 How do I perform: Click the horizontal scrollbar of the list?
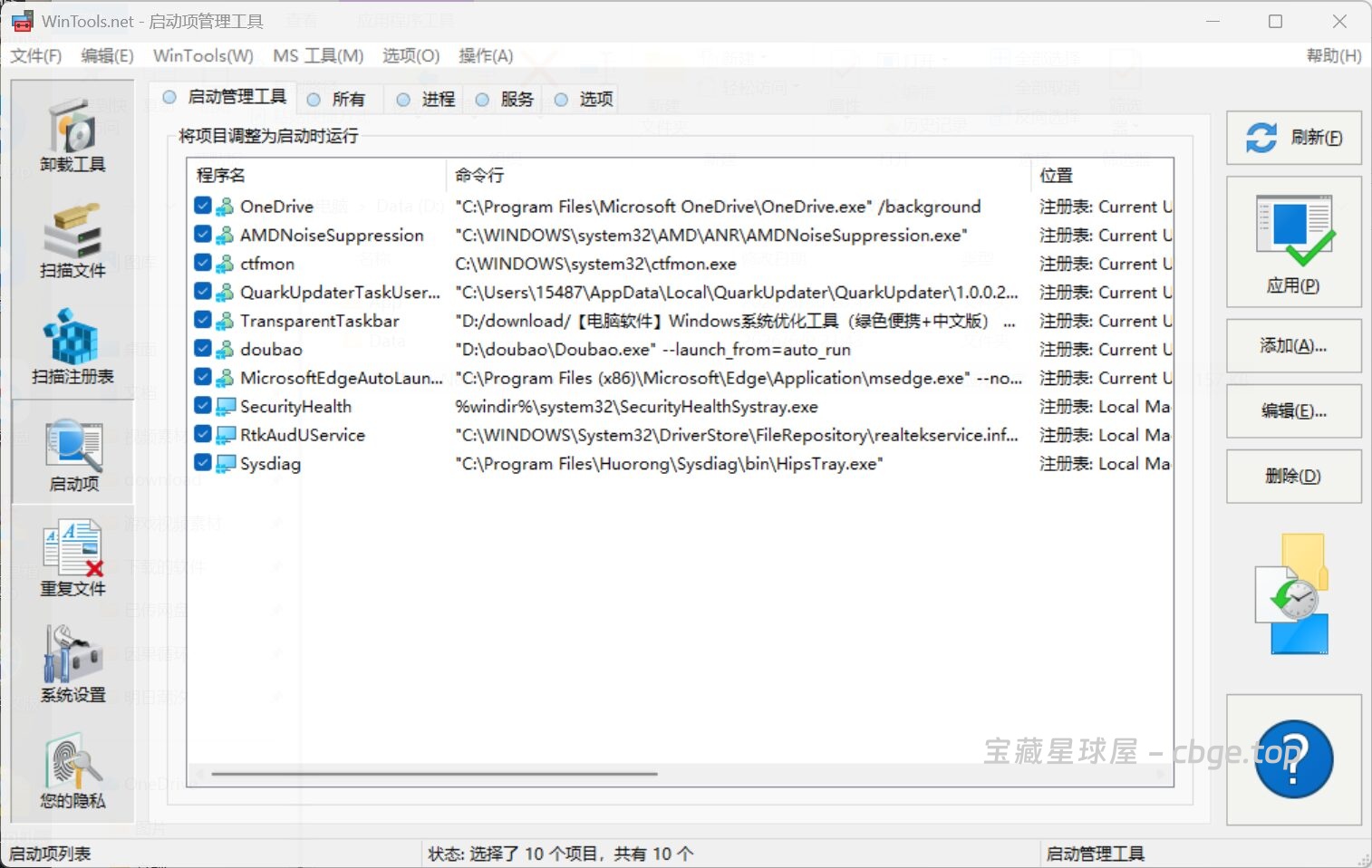(434, 774)
